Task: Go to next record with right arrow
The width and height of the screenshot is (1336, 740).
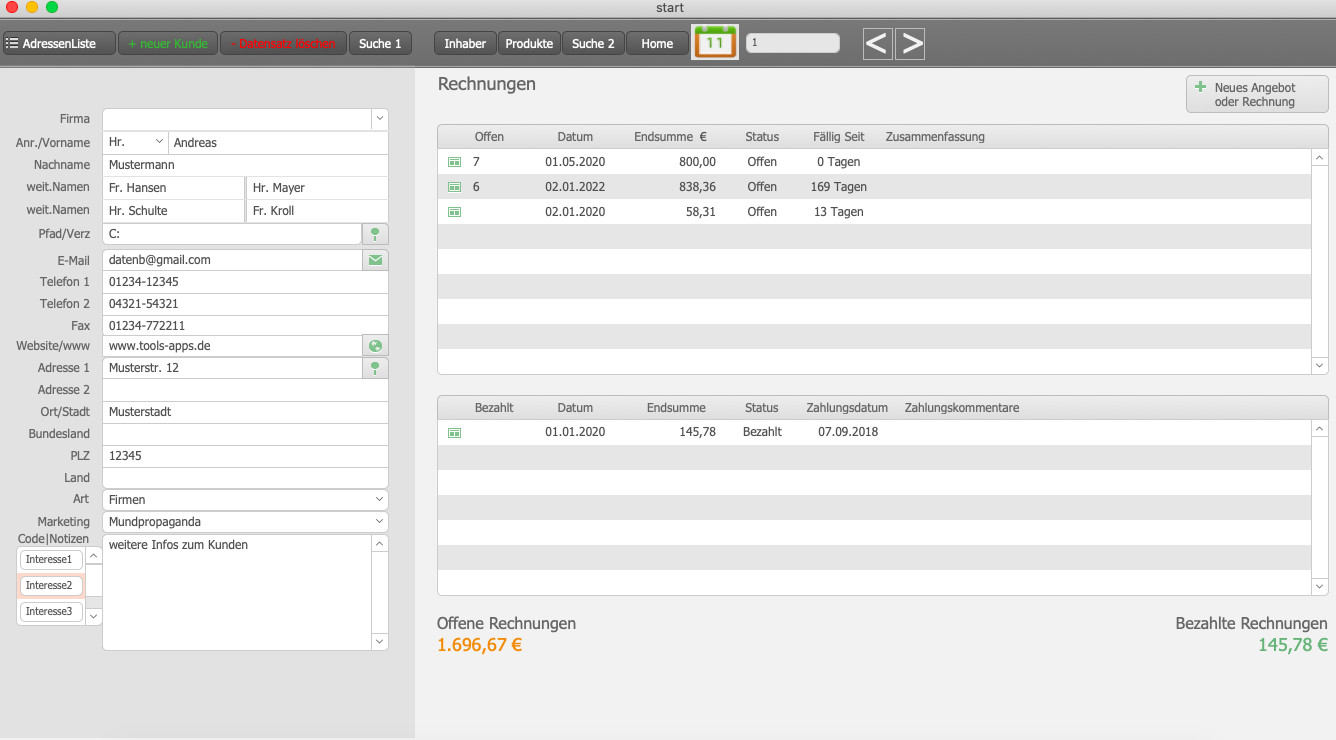Action: [x=910, y=43]
